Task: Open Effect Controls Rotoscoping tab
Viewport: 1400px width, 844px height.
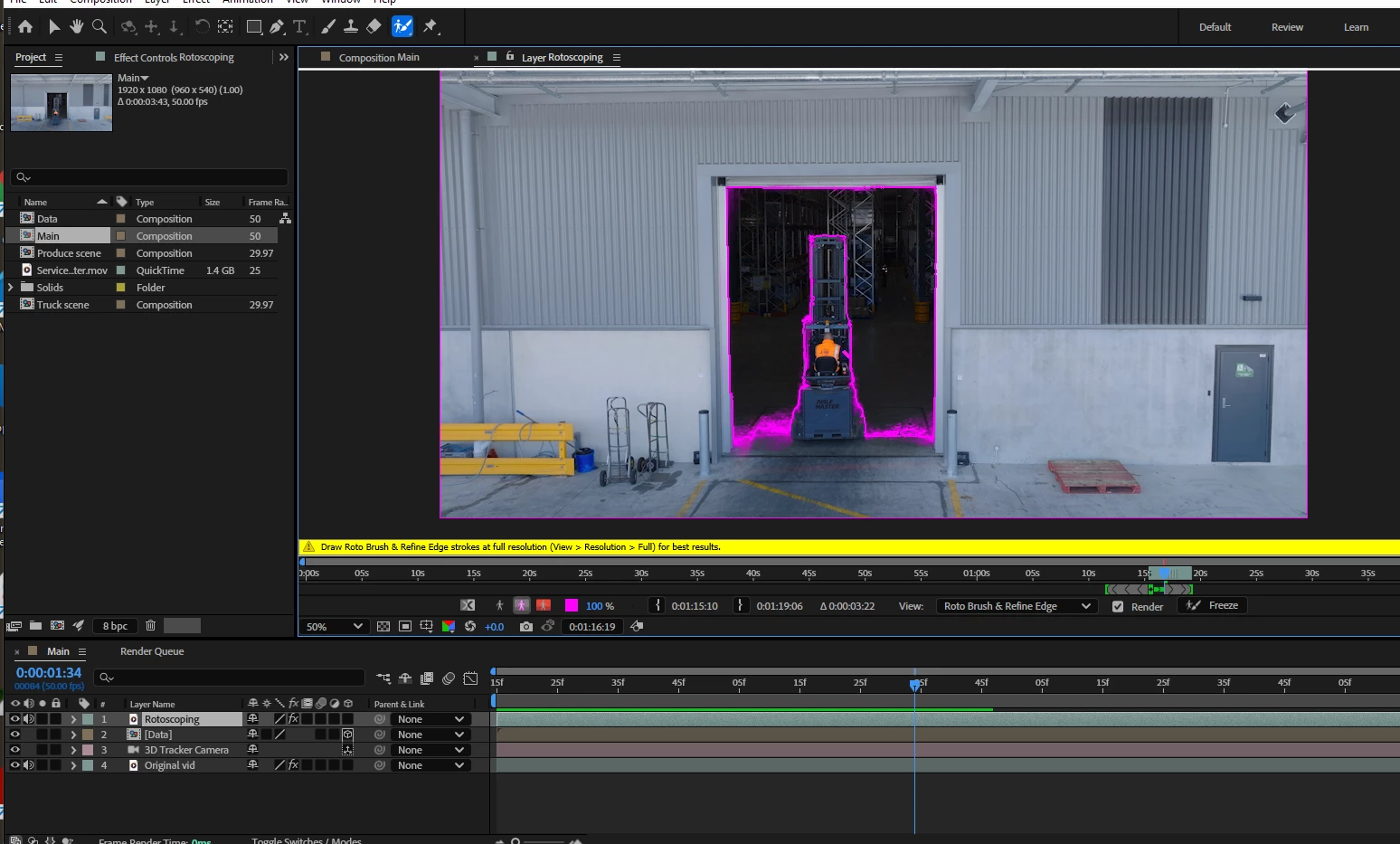Action: click(174, 57)
